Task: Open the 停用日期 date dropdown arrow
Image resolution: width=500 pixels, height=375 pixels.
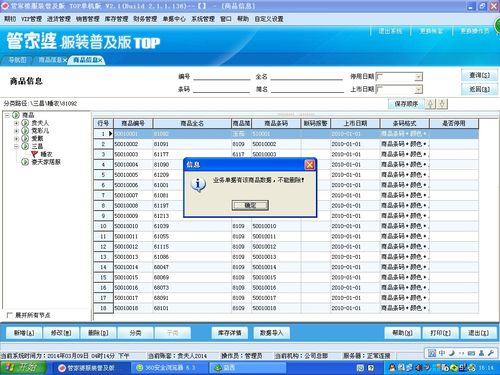Action: pyautogui.click(x=418, y=77)
